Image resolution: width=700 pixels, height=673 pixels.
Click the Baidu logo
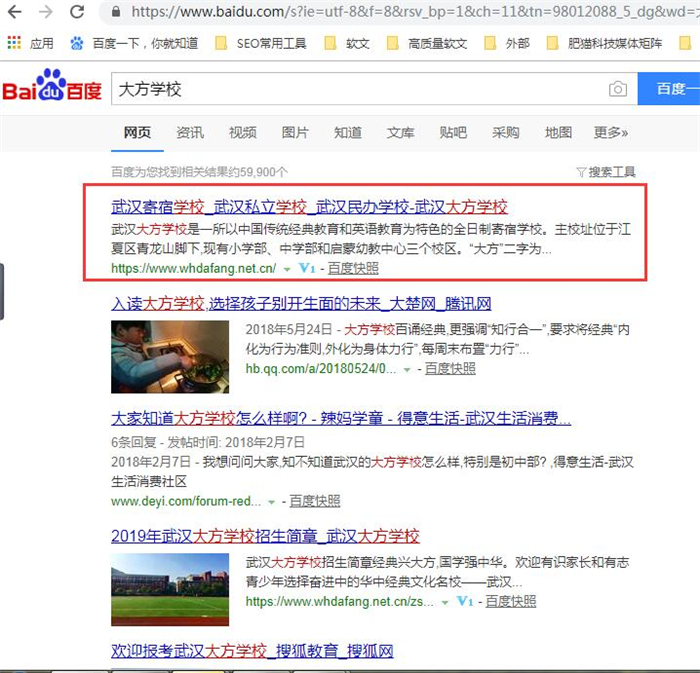tap(52, 86)
